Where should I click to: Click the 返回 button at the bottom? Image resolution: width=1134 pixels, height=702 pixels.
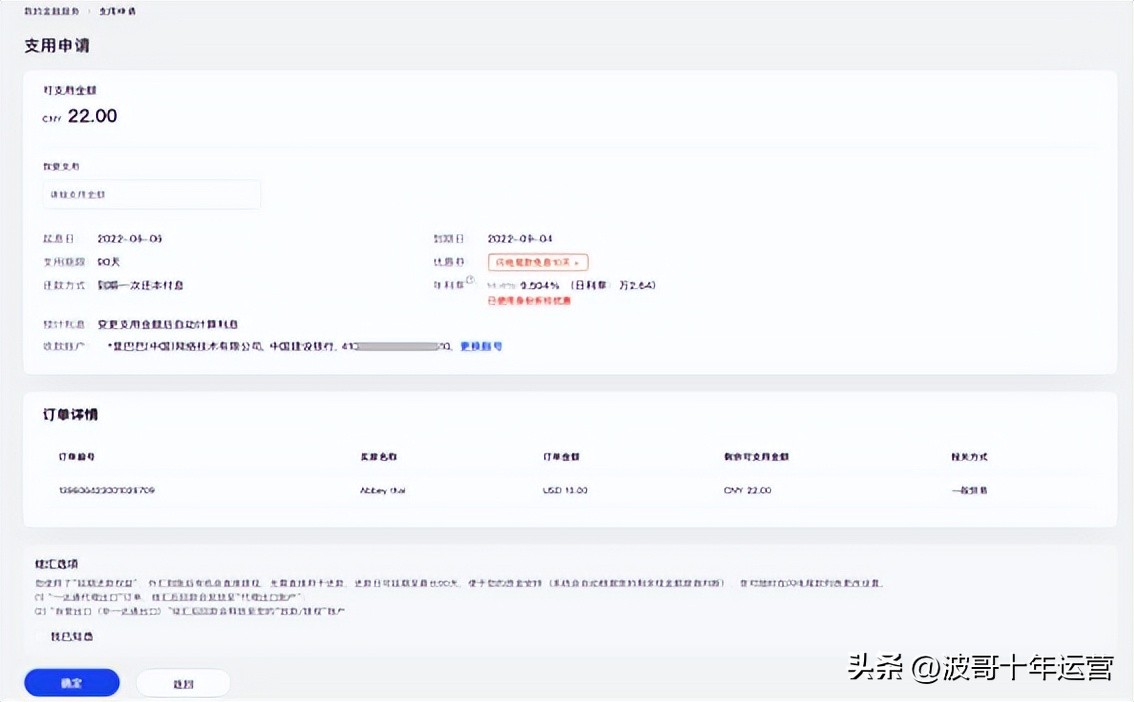click(x=183, y=682)
